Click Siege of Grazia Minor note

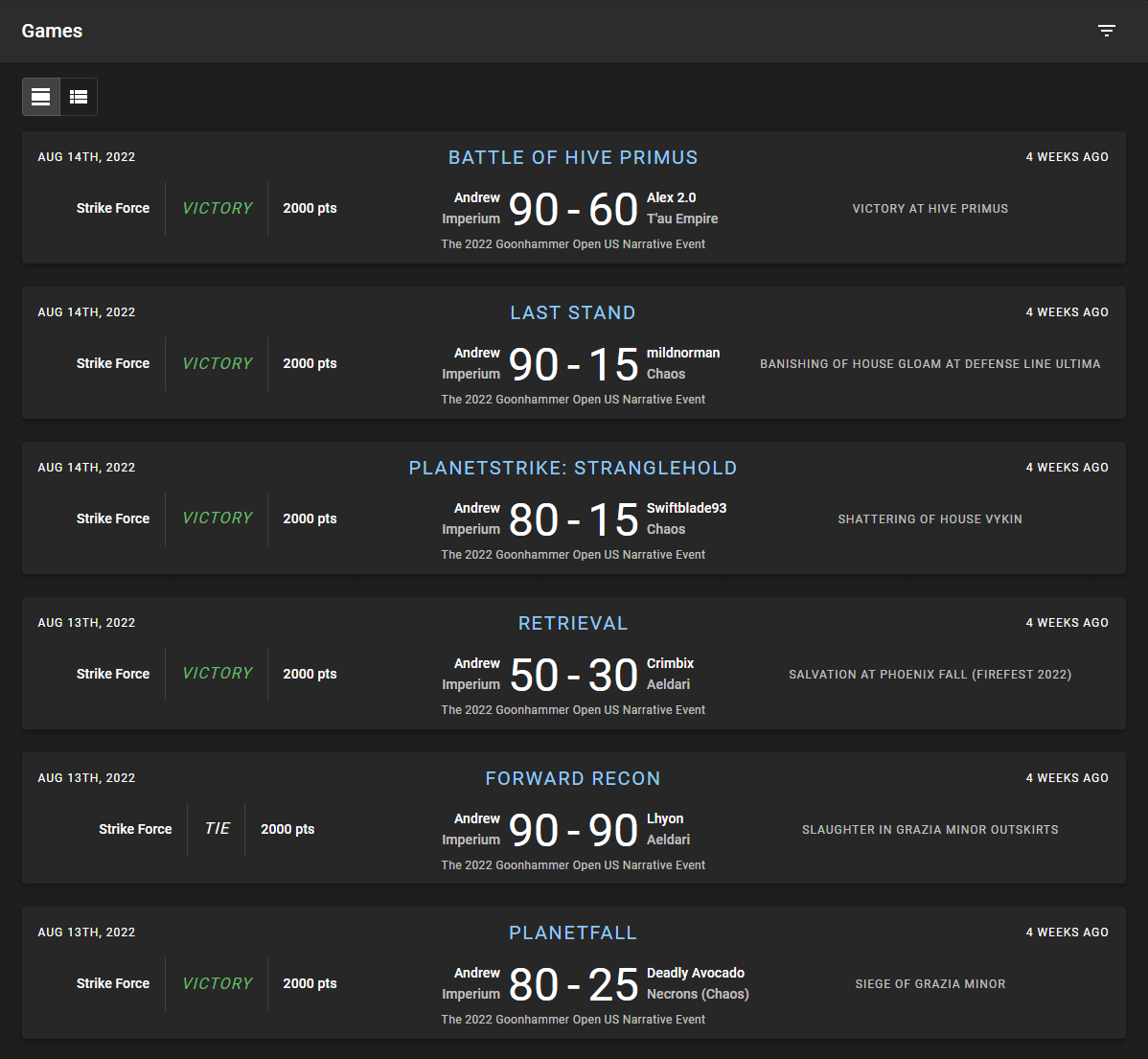pos(930,984)
